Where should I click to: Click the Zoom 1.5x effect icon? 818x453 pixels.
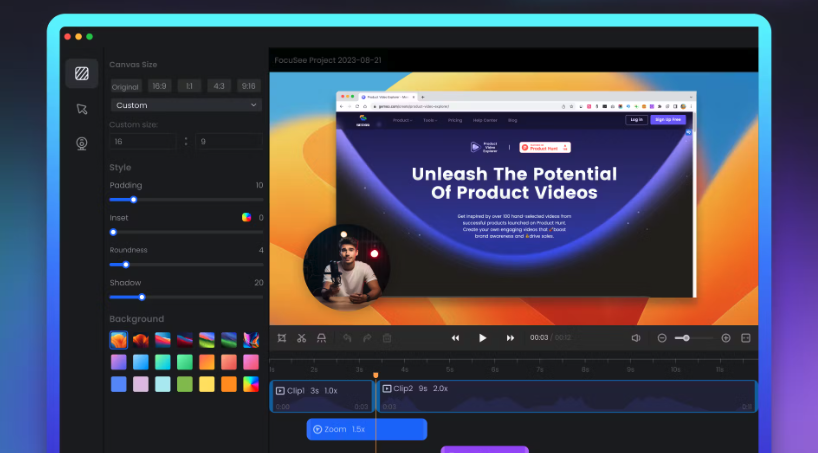pos(317,430)
